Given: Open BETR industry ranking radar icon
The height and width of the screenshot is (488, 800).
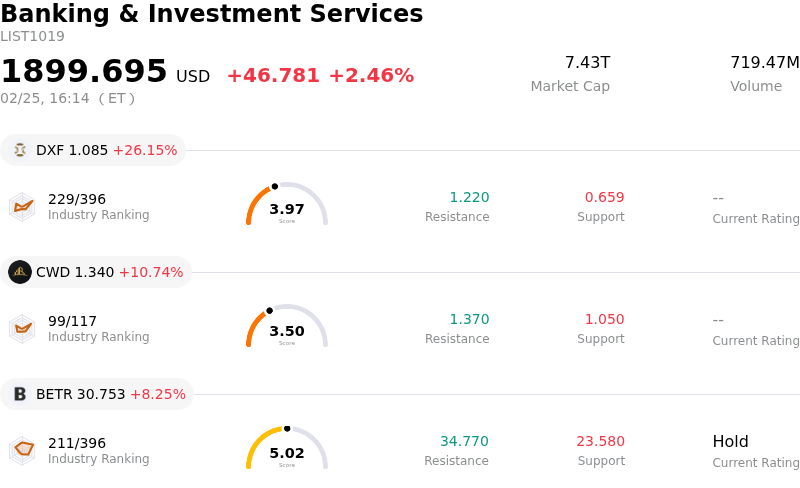Looking at the screenshot, I should [x=22, y=450].
